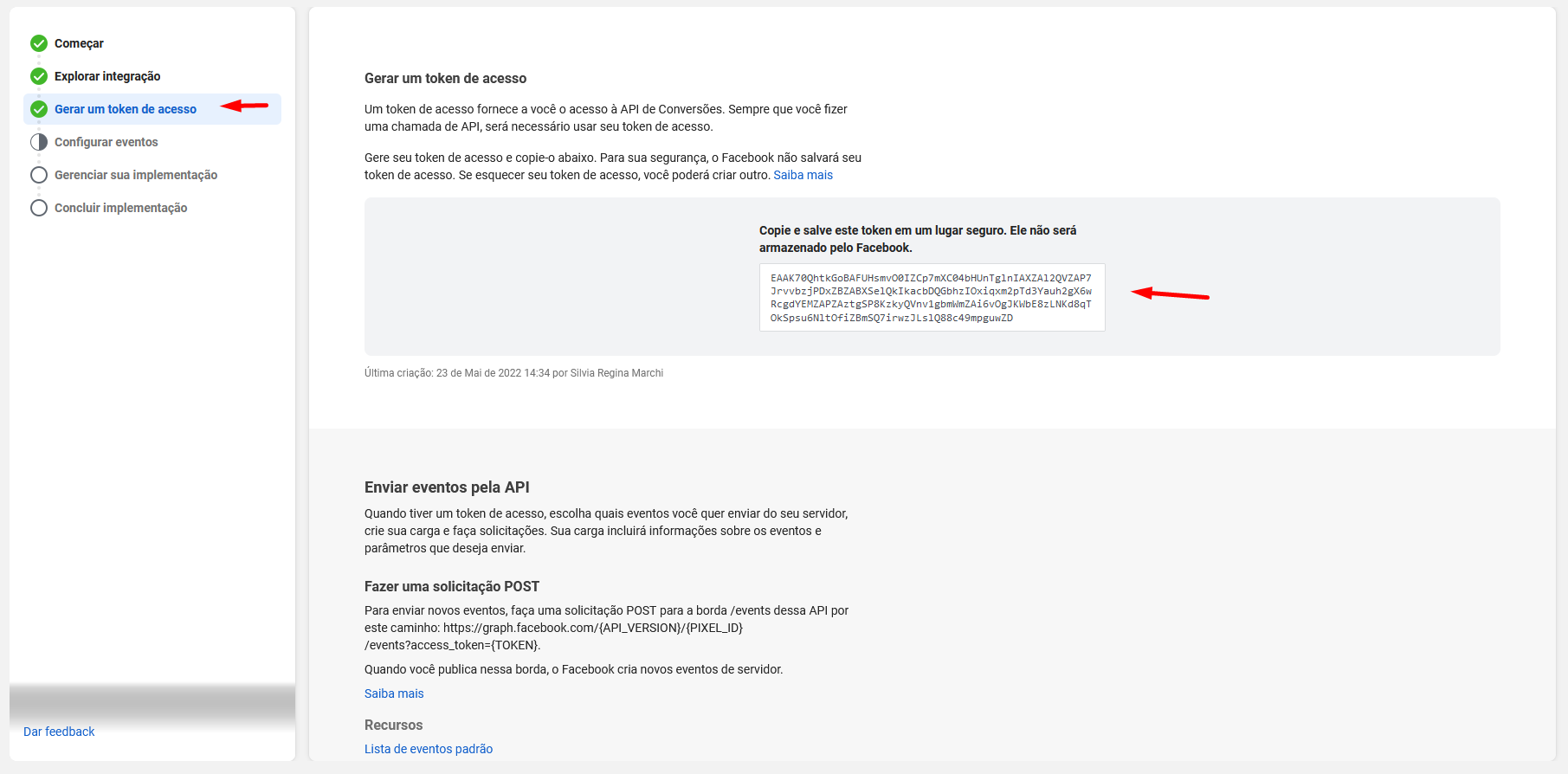1568x774 pixels.
Task: Click 'Copie e salve este token' notice
Action: point(918,239)
